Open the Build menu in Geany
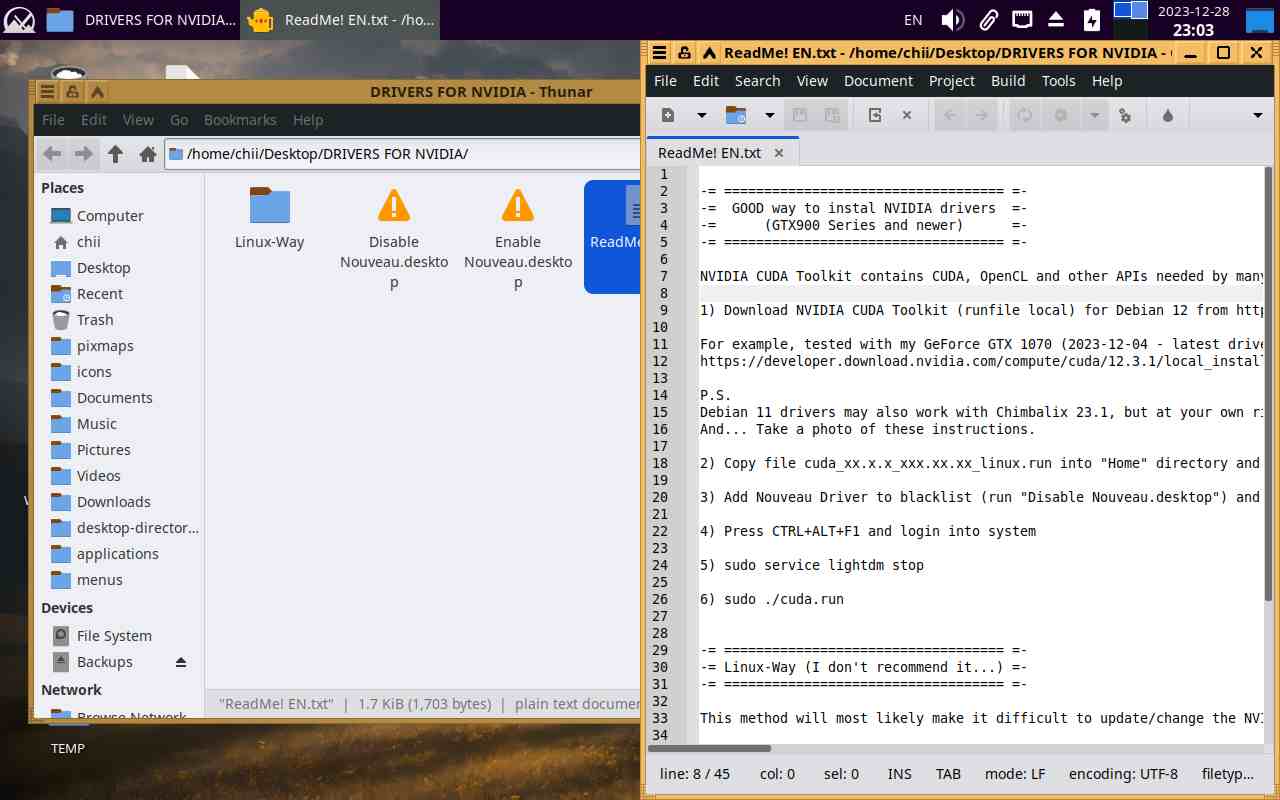 [x=1007, y=81]
